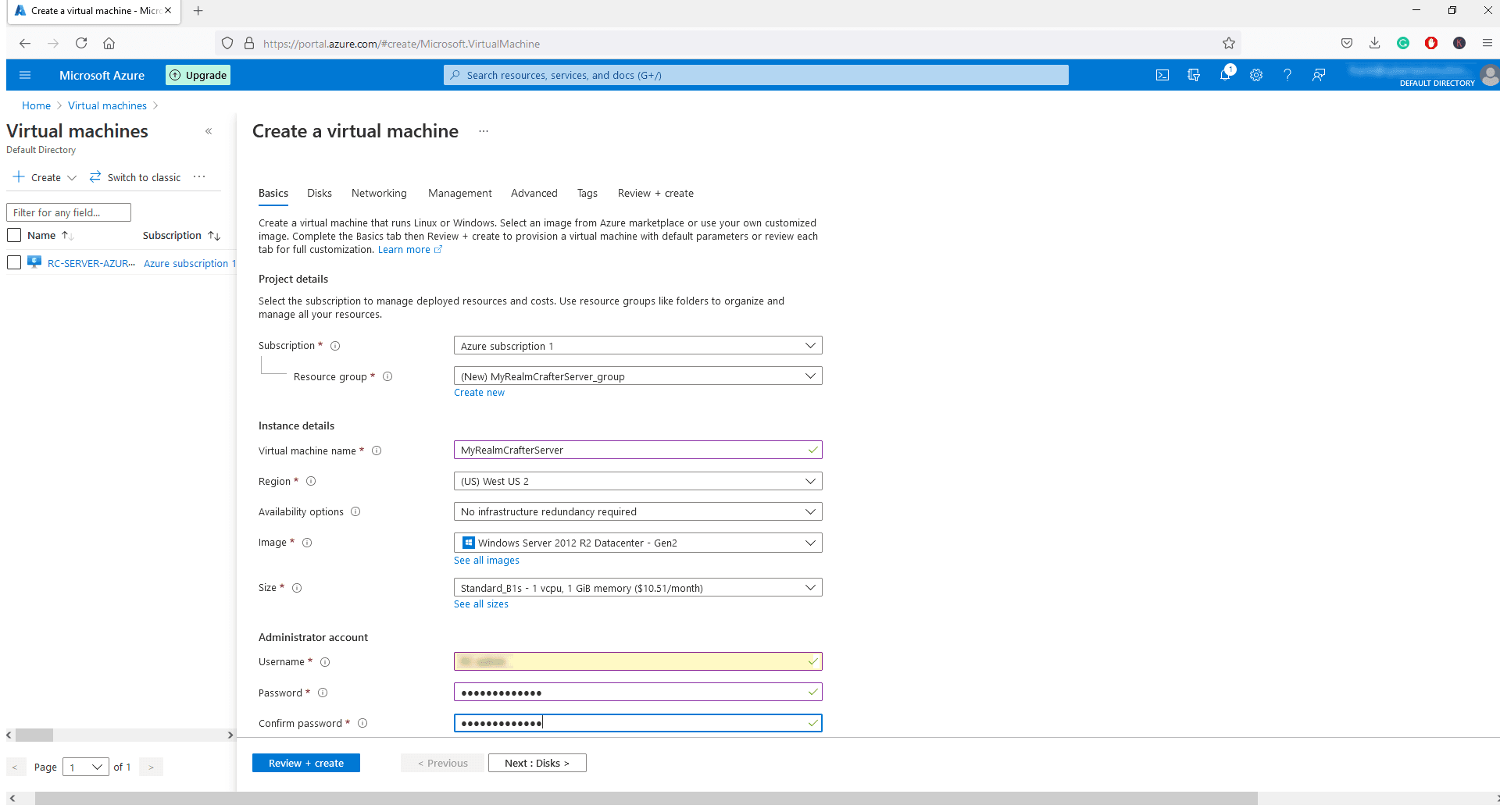This screenshot has height=812, width=1500.
Task: Click the browser back arrow
Action: (25, 44)
